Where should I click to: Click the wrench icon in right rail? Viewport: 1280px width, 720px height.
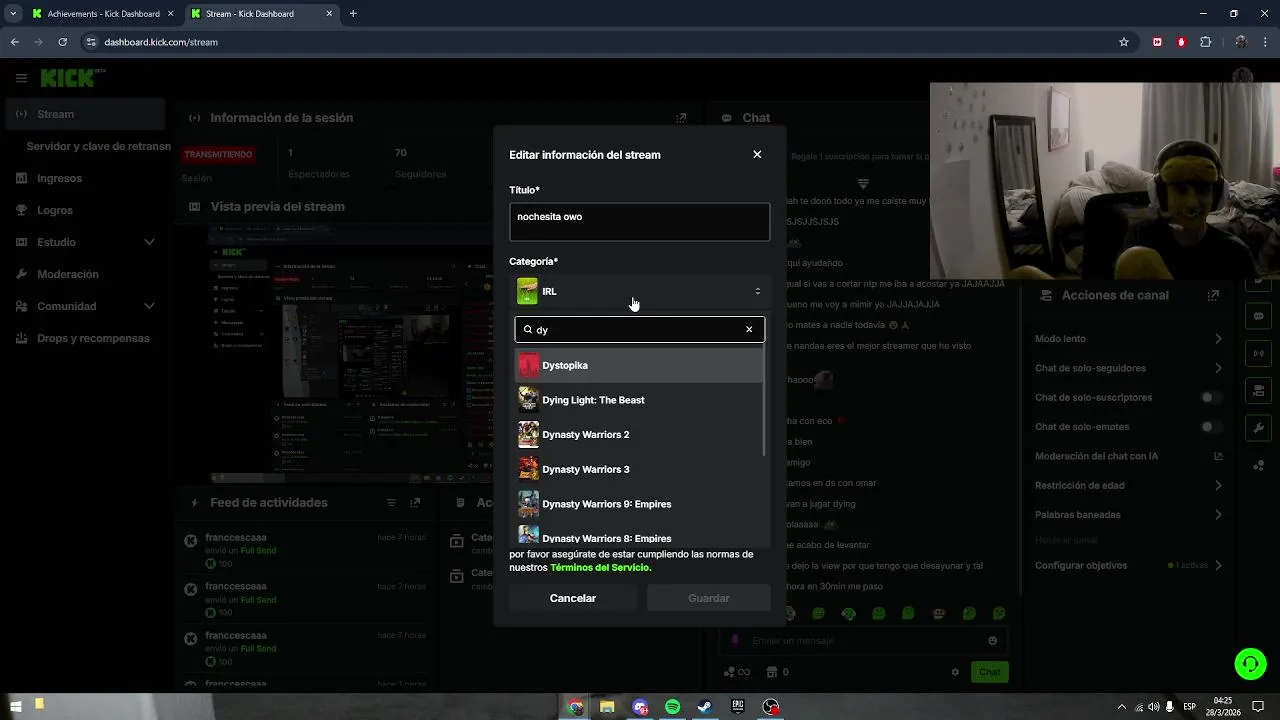[1258, 427]
